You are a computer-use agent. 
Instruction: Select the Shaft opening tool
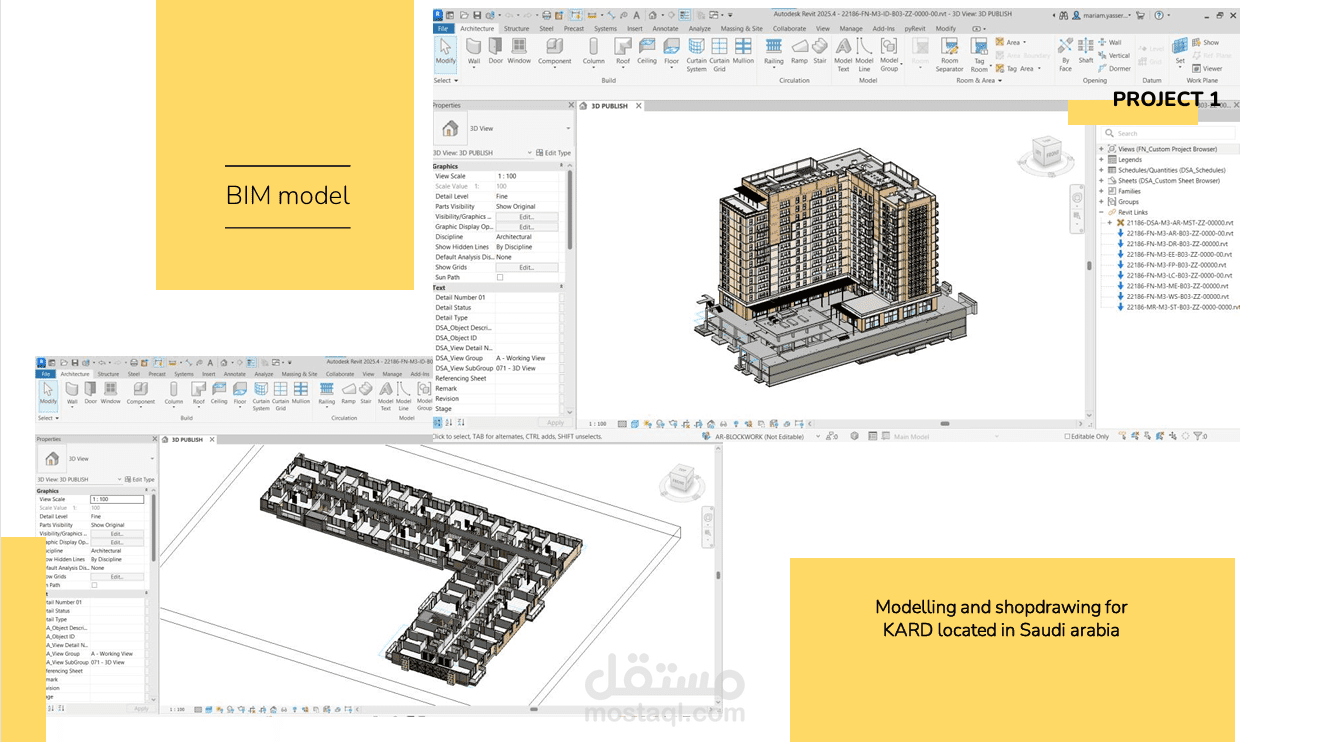coord(1086,50)
